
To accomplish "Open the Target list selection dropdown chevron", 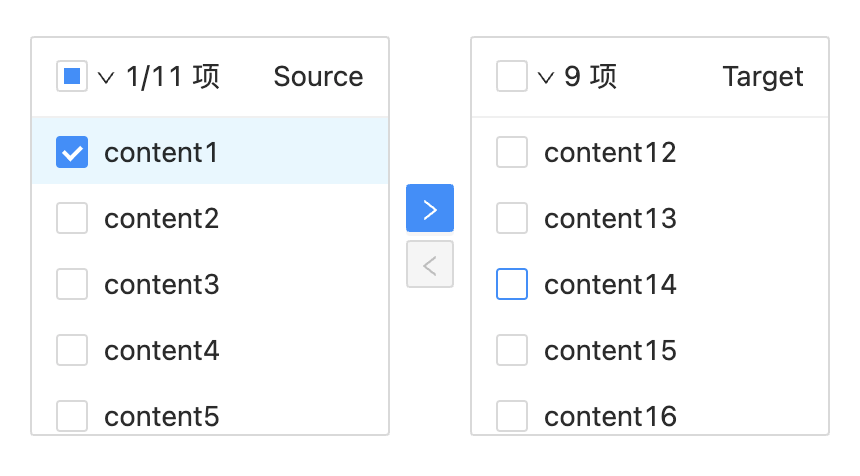I will [x=546, y=77].
